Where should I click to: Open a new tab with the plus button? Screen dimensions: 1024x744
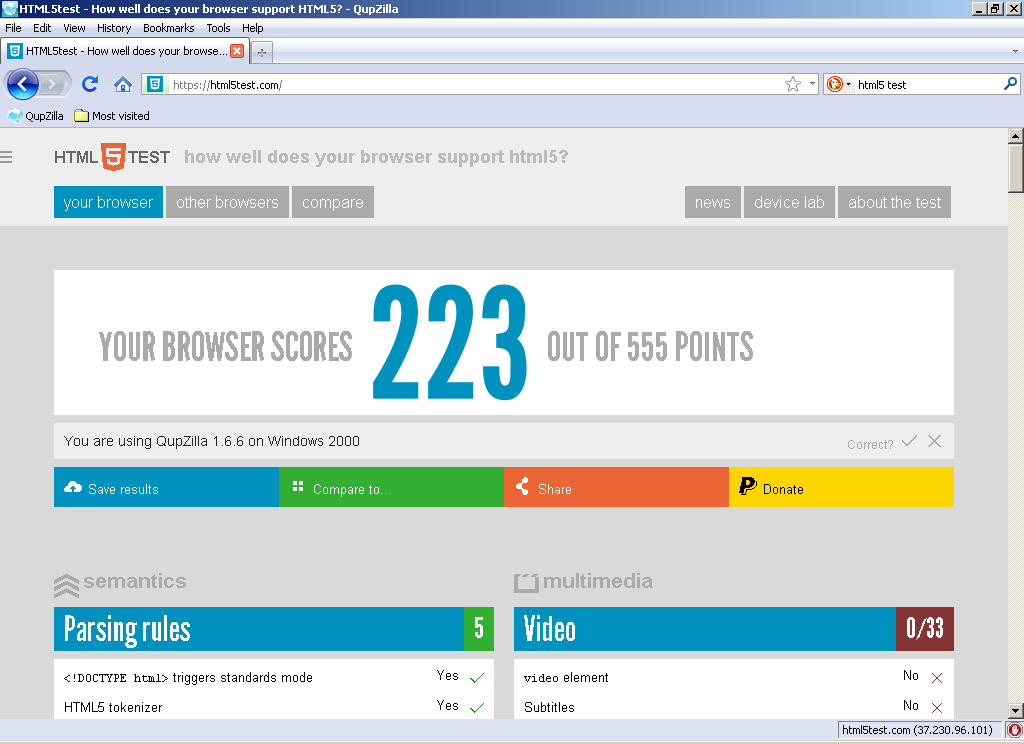pyautogui.click(x=262, y=53)
